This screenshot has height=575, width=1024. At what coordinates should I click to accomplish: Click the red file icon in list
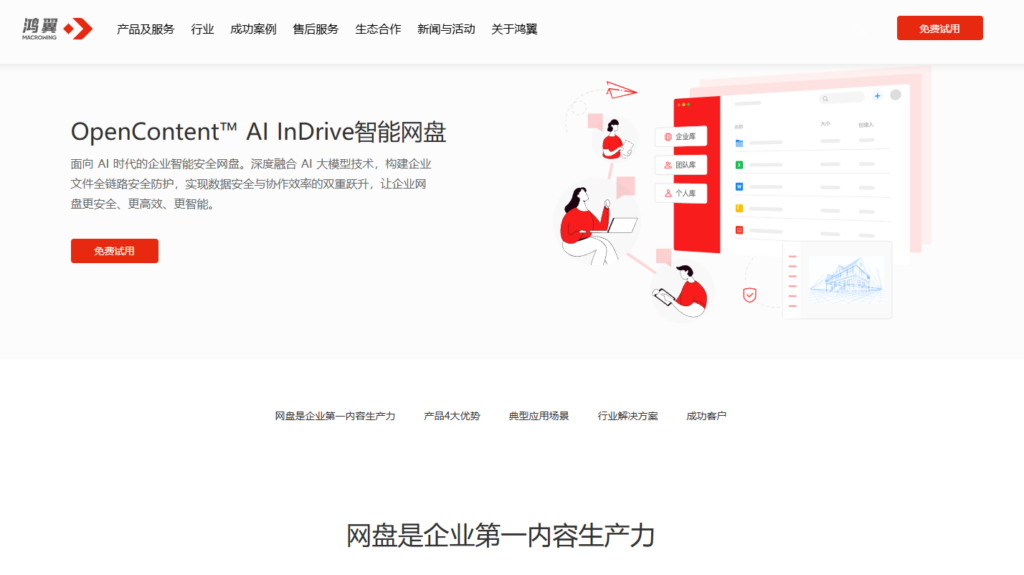pyautogui.click(x=739, y=230)
